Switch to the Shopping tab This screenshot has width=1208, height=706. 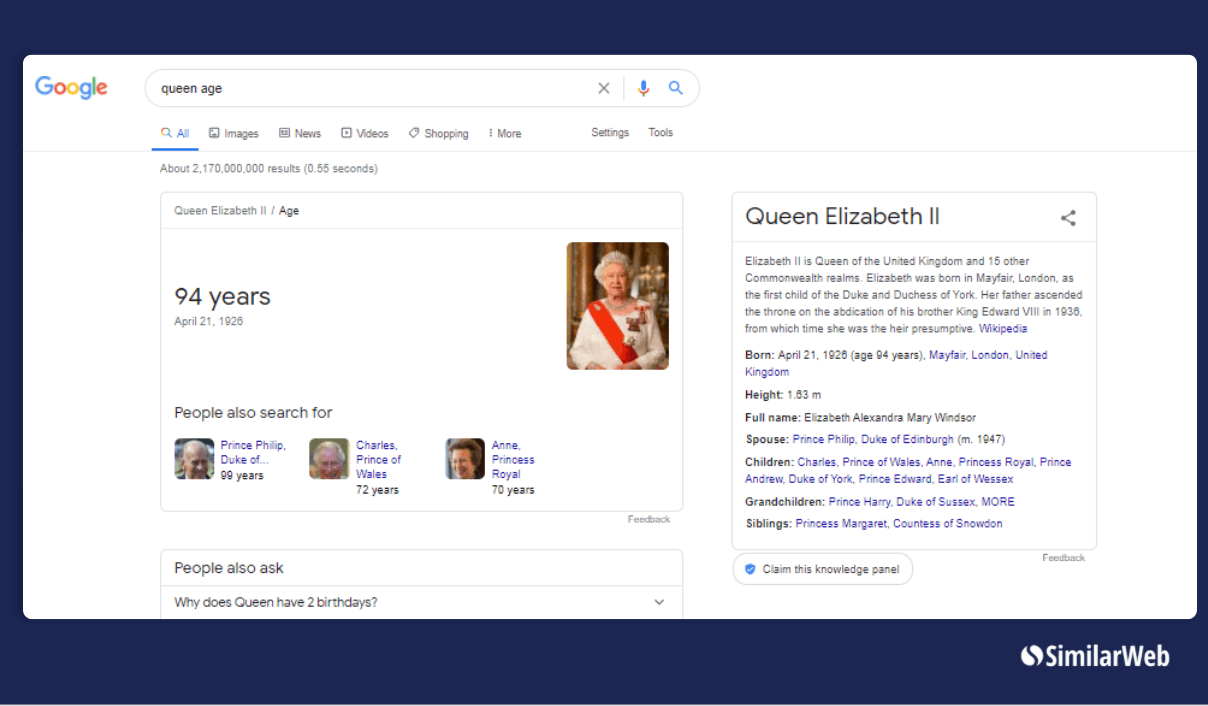[x=438, y=133]
